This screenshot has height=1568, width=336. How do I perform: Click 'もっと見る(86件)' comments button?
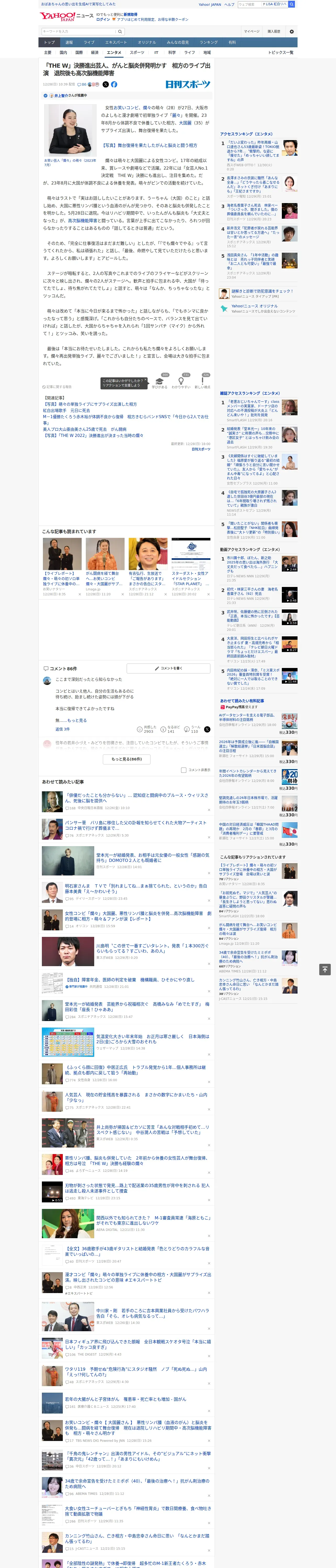pos(127,759)
